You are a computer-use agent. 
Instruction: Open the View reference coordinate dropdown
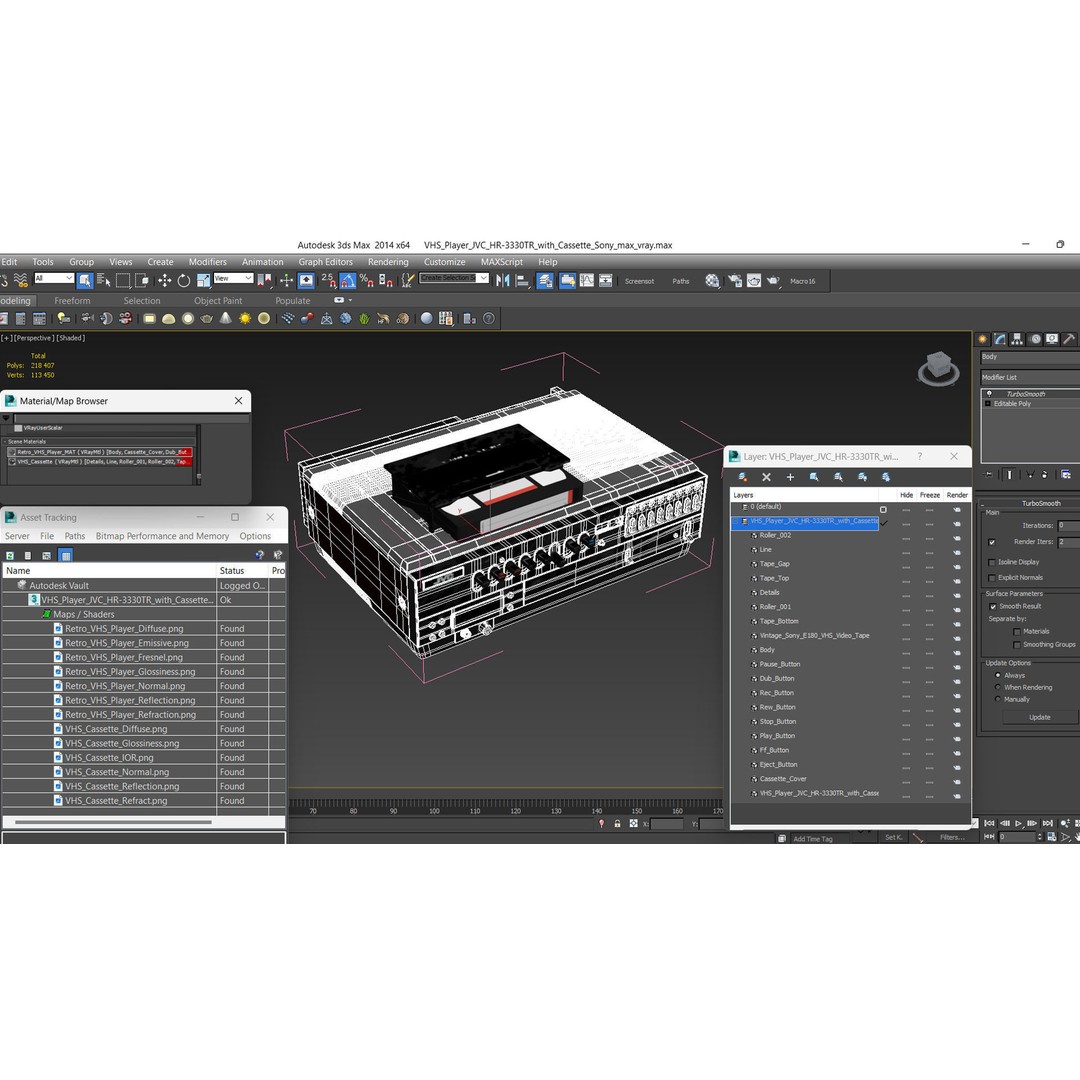click(233, 278)
